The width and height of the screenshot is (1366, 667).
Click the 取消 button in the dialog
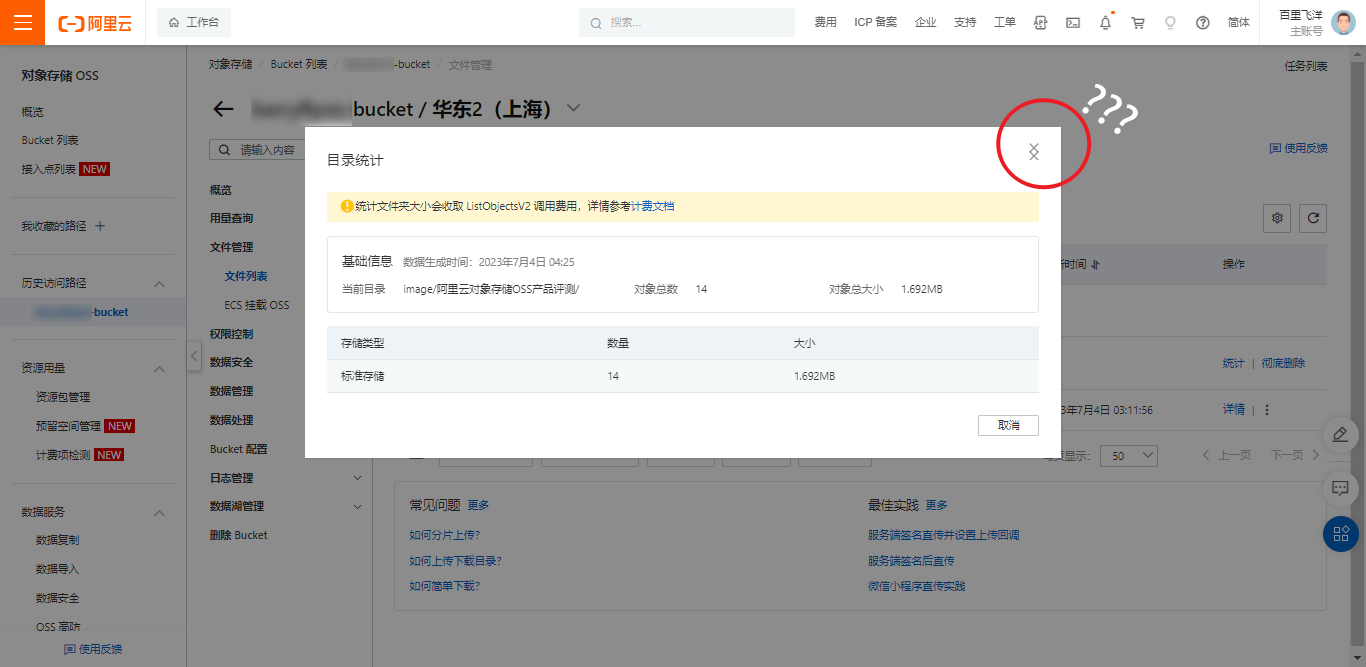coord(1008,426)
